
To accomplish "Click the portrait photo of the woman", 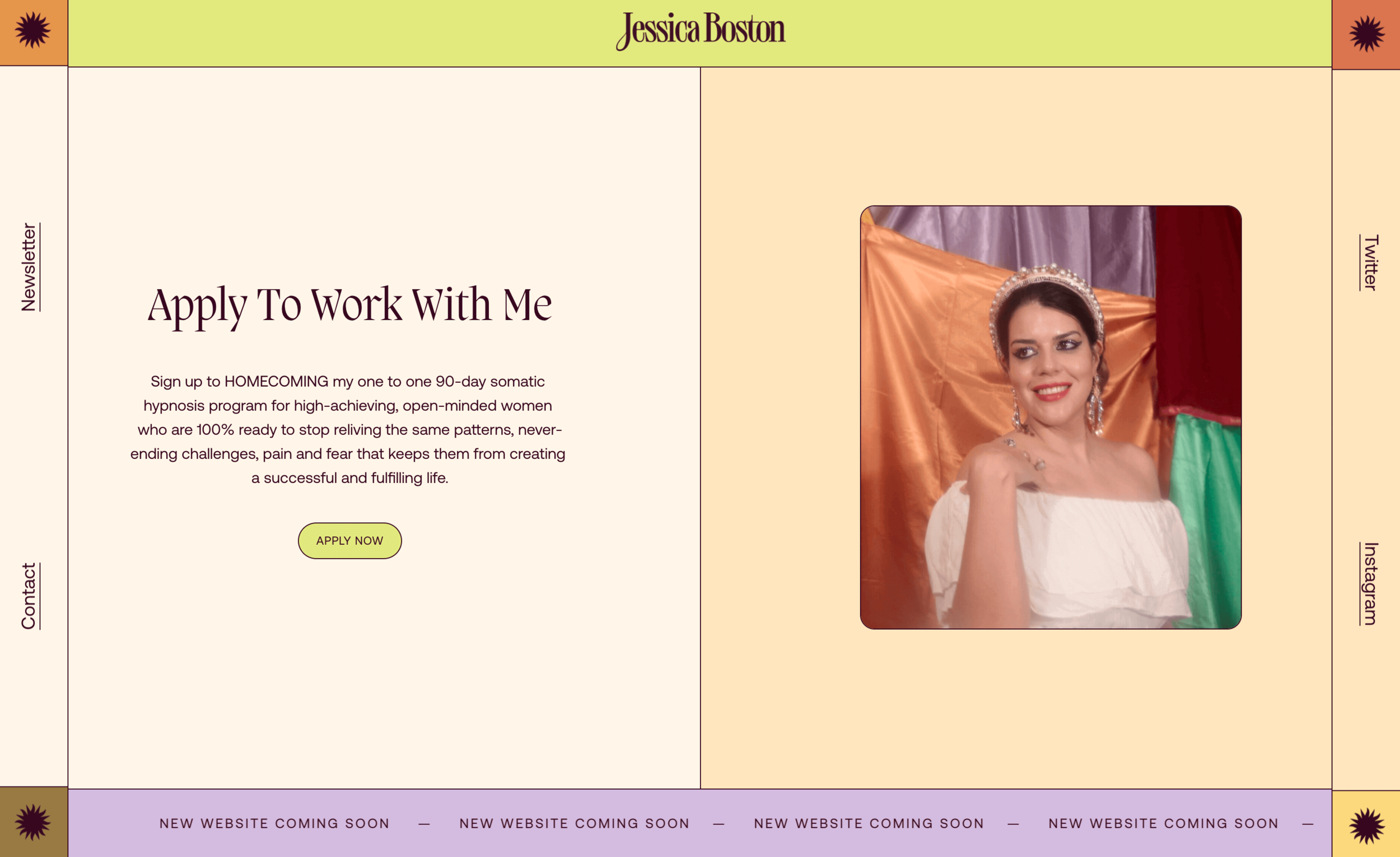I will (x=1051, y=418).
